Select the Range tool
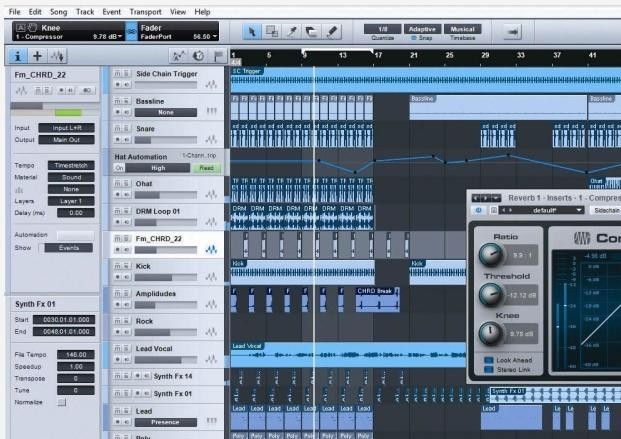The height and width of the screenshot is (439, 621). [273, 33]
